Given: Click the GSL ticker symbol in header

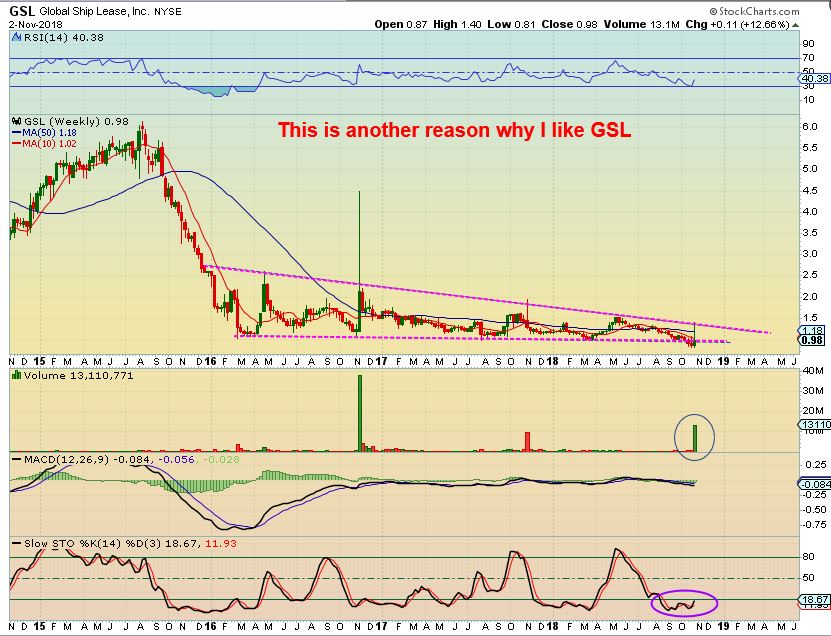Looking at the screenshot, I should coord(22,11).
